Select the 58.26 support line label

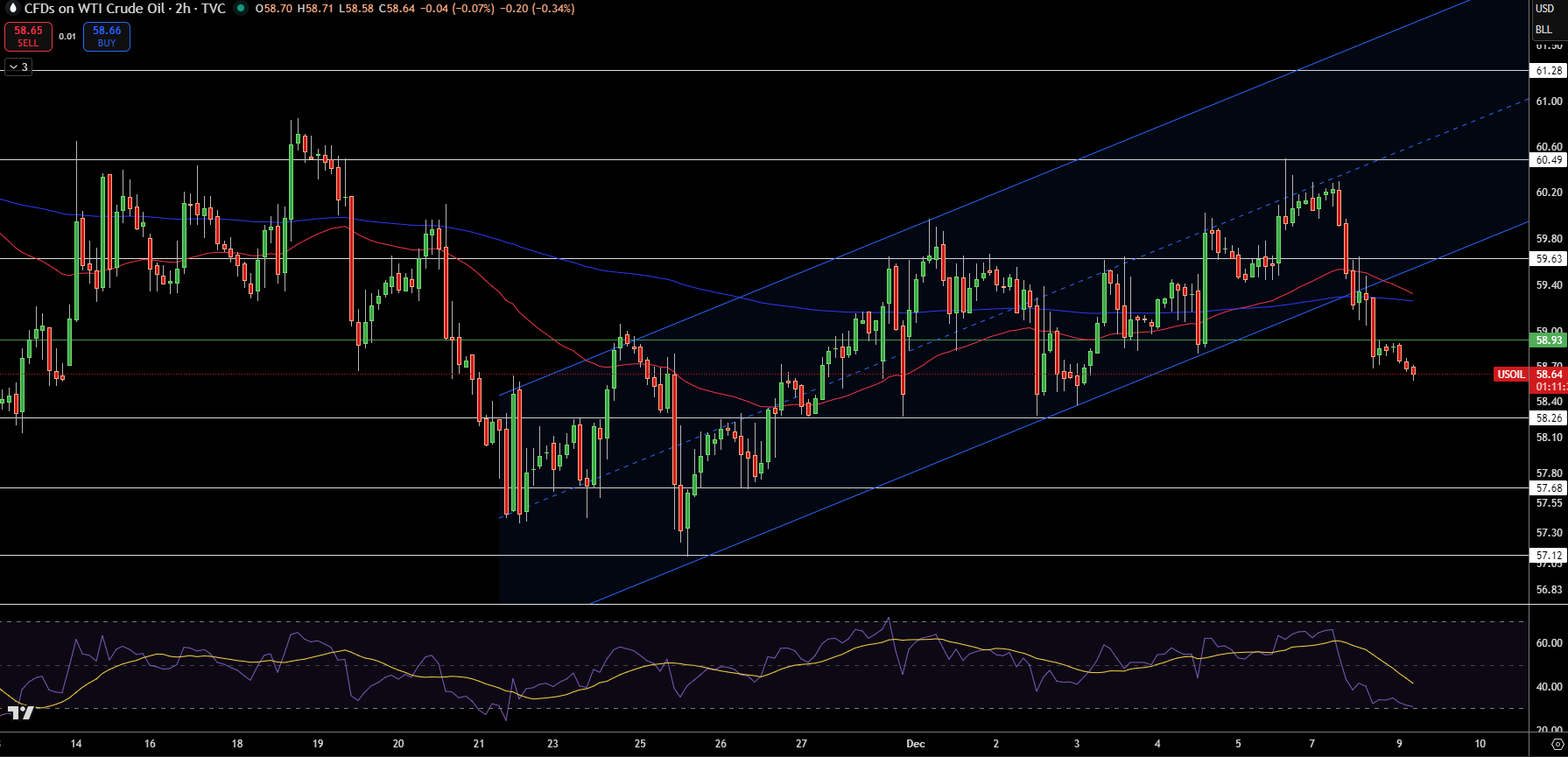click(1549, 418)
